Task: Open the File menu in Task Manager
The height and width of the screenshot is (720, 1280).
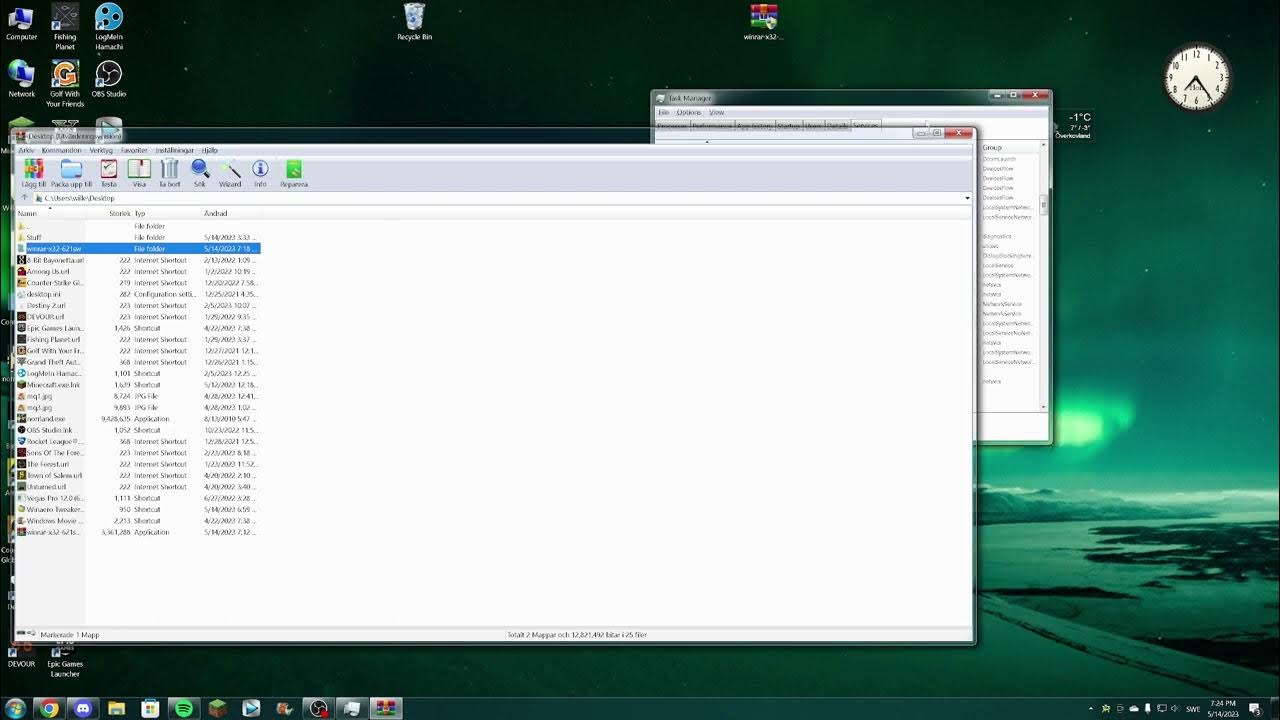Action: click(x=663, y=112)
